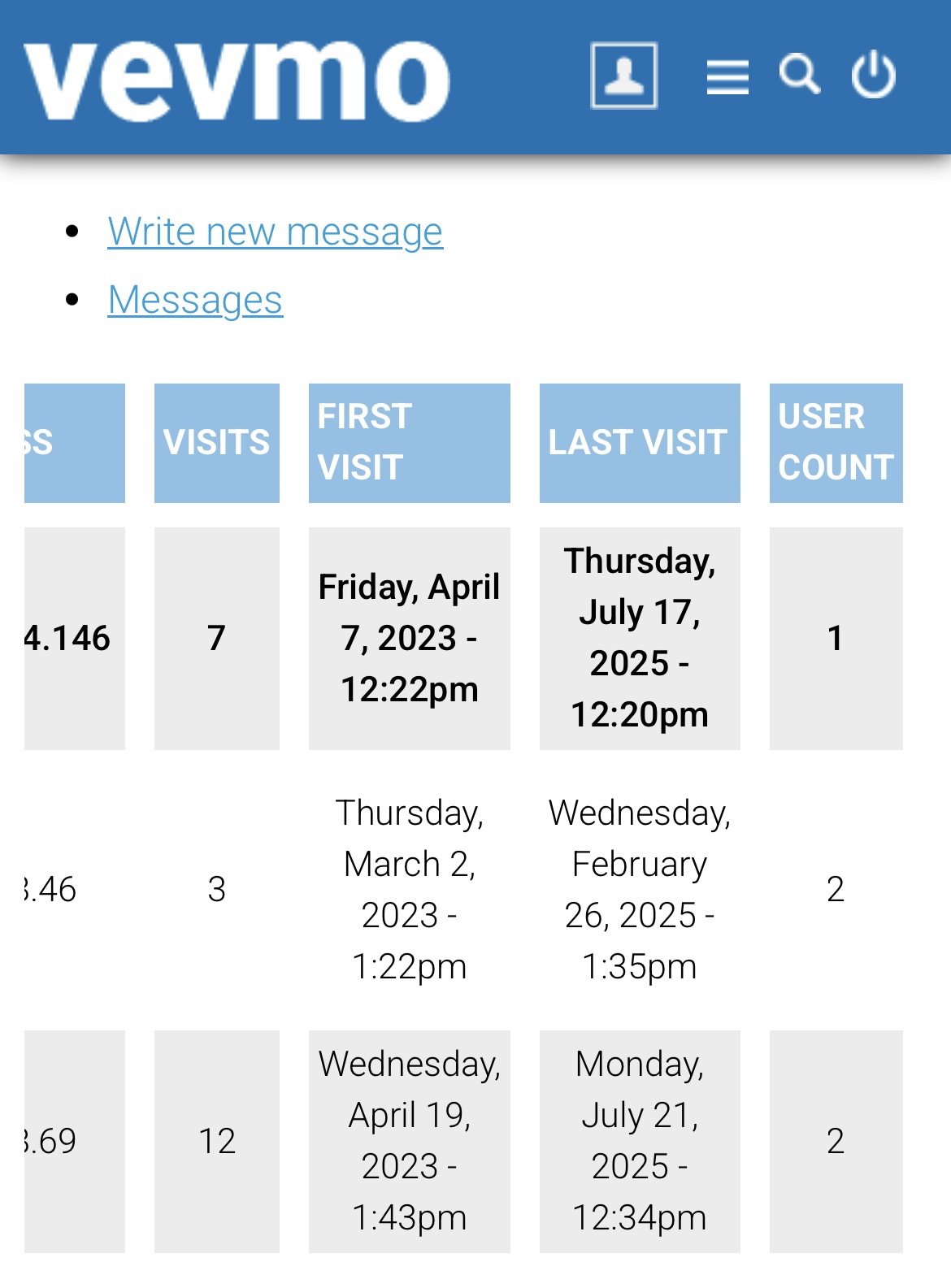Click Friday, April 7, 2023 first visit cell
951x1288 pixels.
pyautogui.click(x=410, y=639)
